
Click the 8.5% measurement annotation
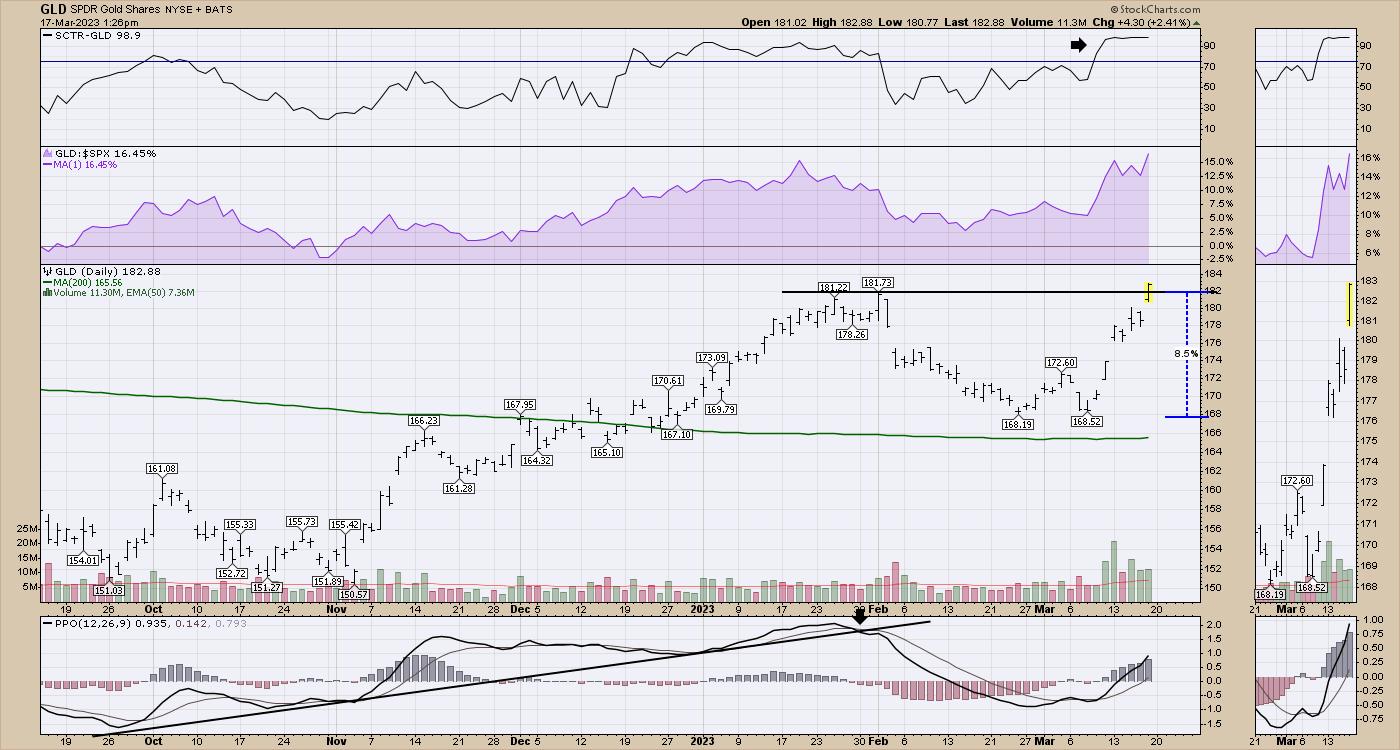click(x=1185, y=354)
